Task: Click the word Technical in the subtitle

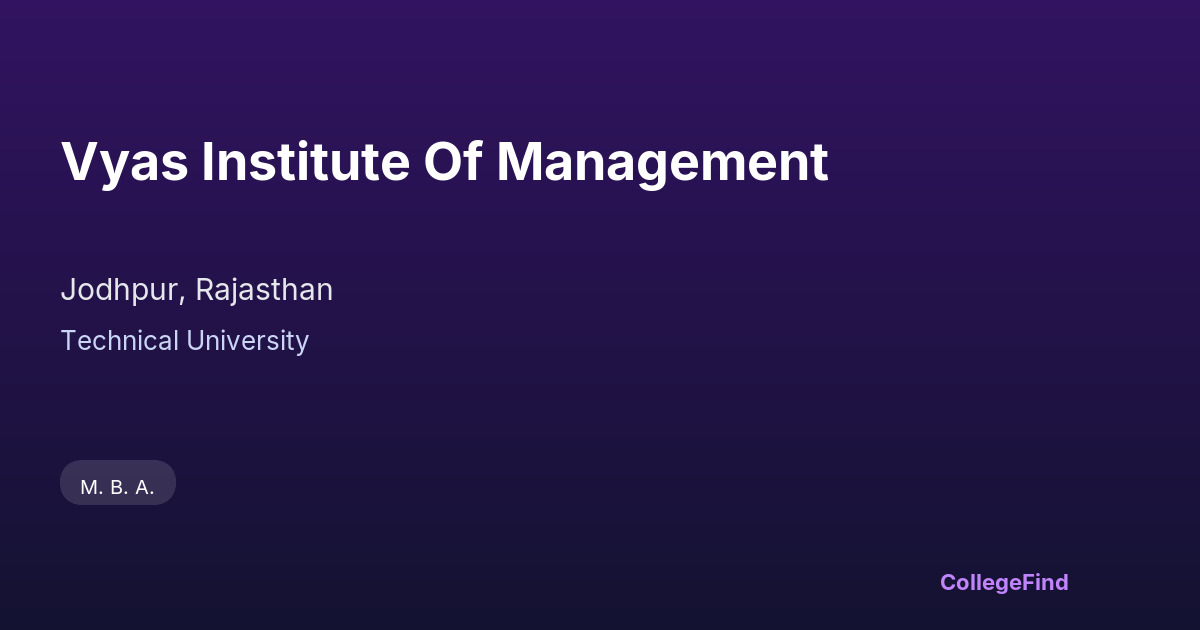Action: [x=120, y=341]
